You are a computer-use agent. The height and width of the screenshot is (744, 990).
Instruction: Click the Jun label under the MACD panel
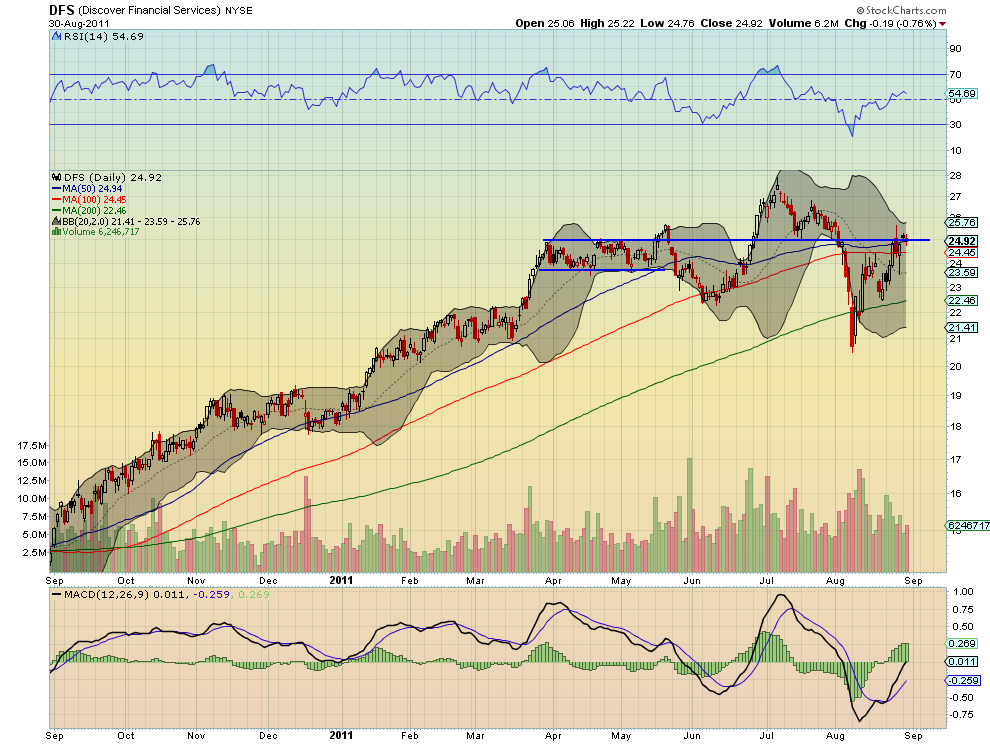[x=692, y=736]
